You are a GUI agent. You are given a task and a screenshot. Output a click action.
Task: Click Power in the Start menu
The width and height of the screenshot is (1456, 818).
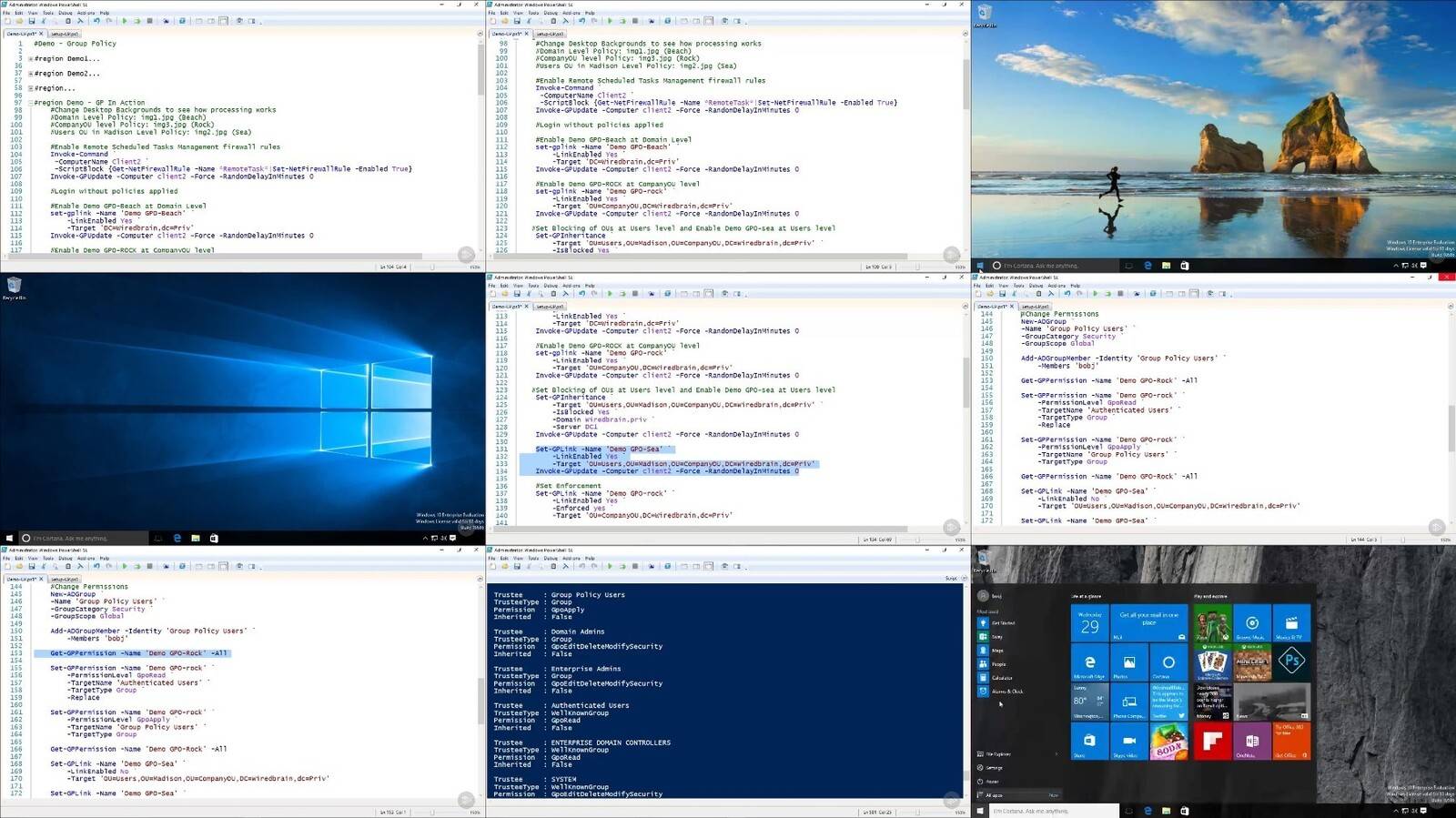click(x=993, y=782)
